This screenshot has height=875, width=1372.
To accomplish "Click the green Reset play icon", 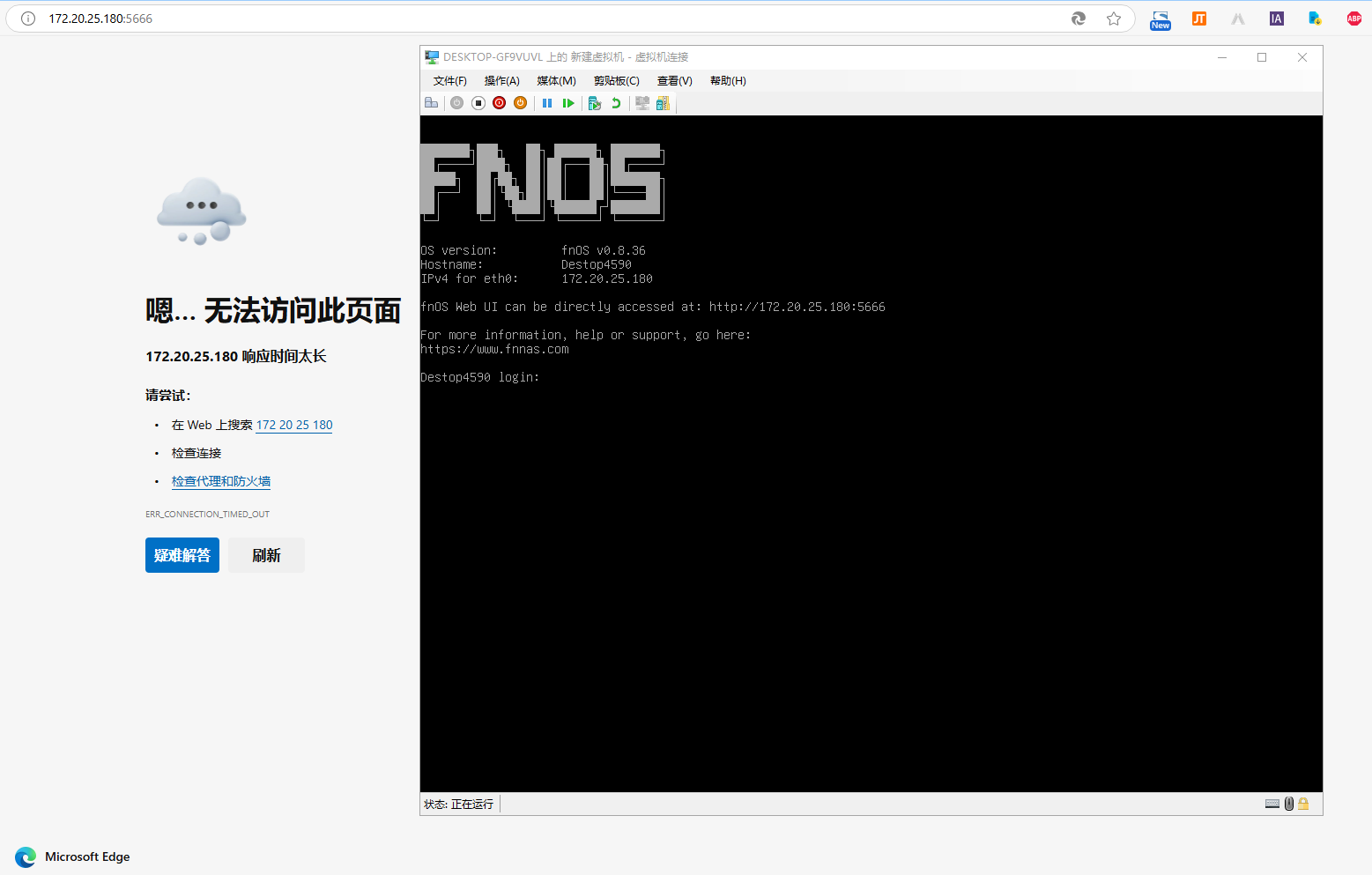I will click(x=568, y=103).
